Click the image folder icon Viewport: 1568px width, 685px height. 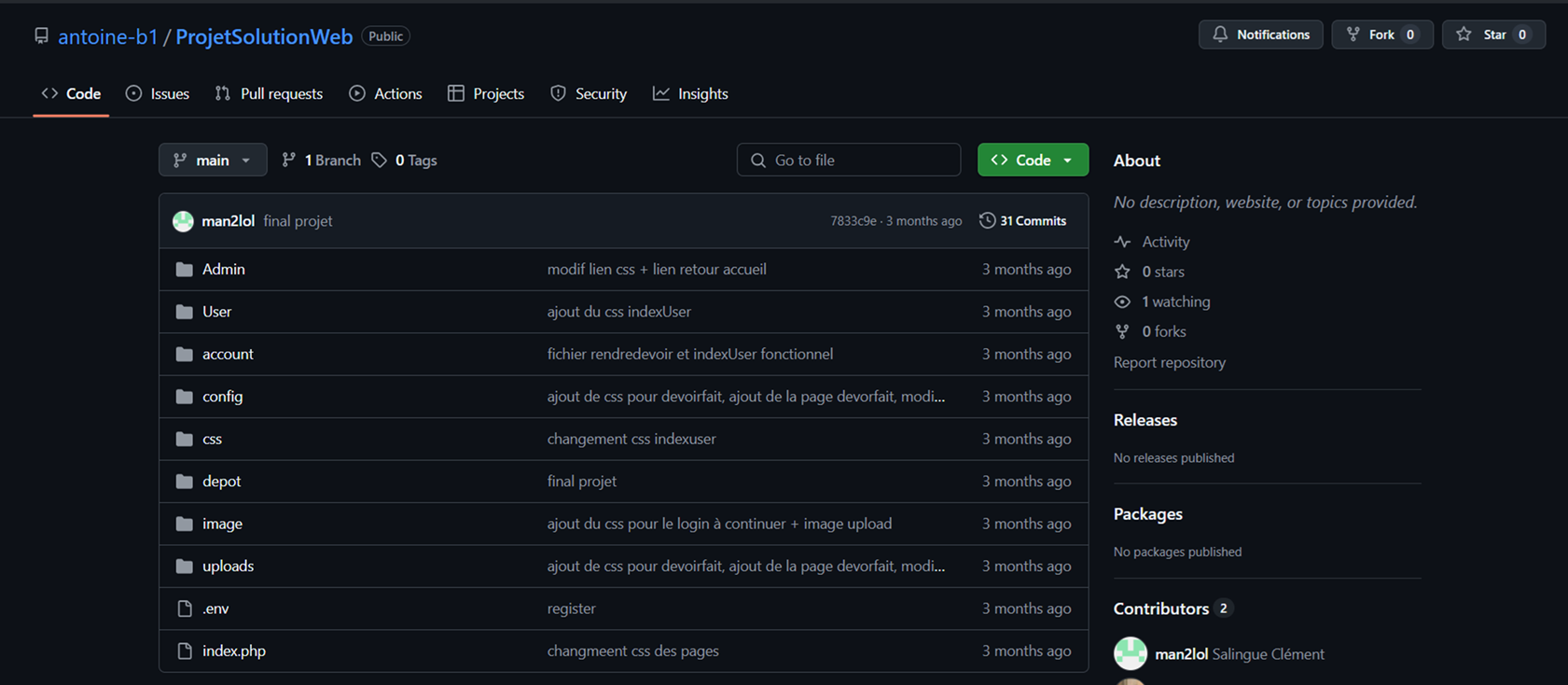coord(185,524)
